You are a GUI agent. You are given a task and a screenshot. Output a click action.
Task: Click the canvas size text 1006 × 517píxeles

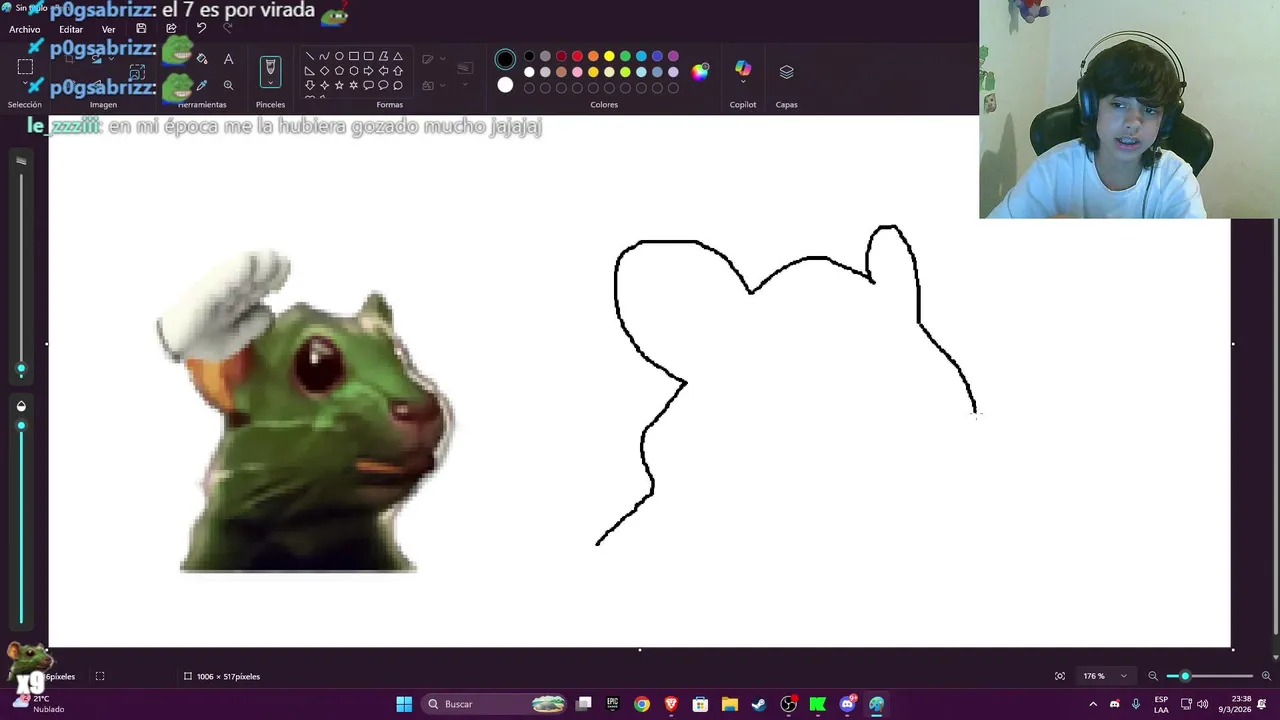[x=228, y=676]
